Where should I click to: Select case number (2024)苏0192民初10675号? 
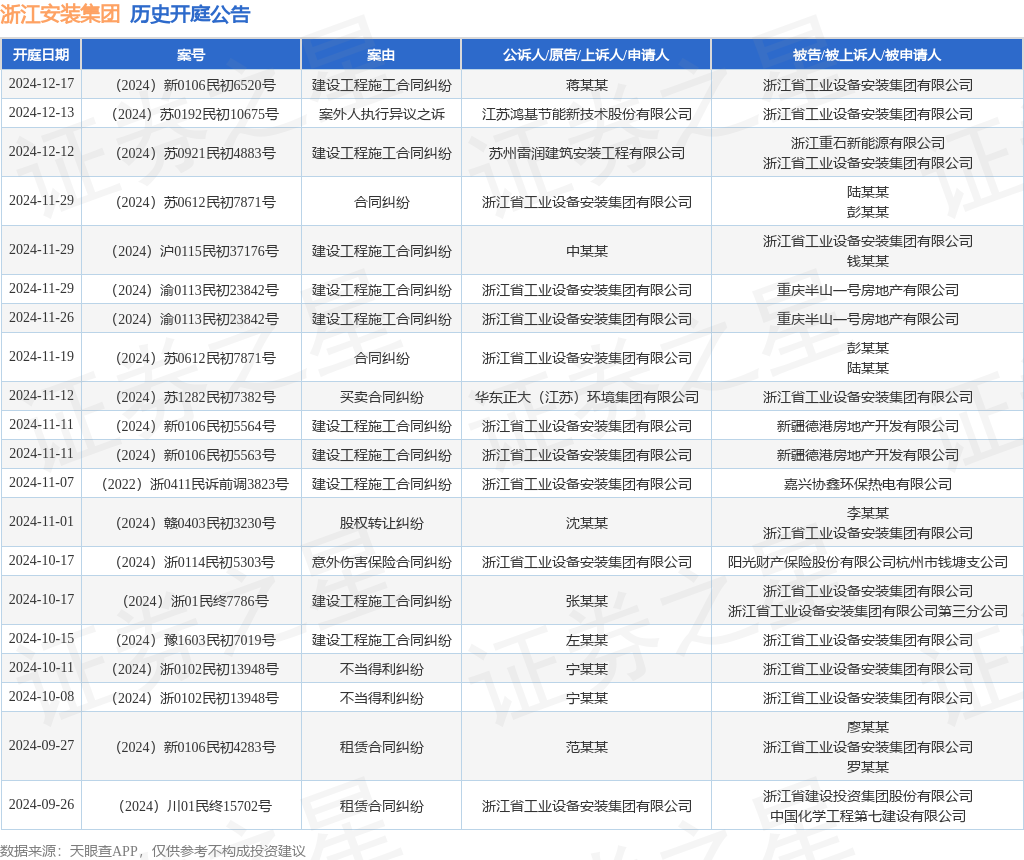click(195, 114)
